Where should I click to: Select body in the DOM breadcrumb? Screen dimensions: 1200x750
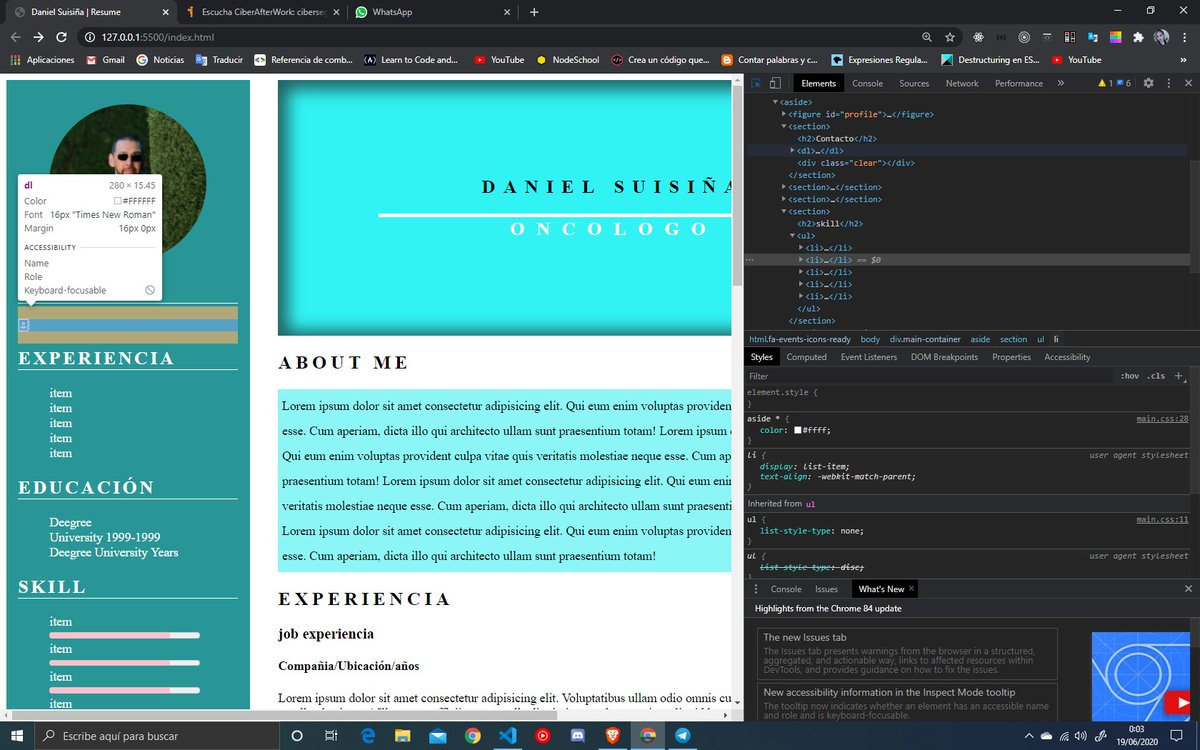point(870,339)
